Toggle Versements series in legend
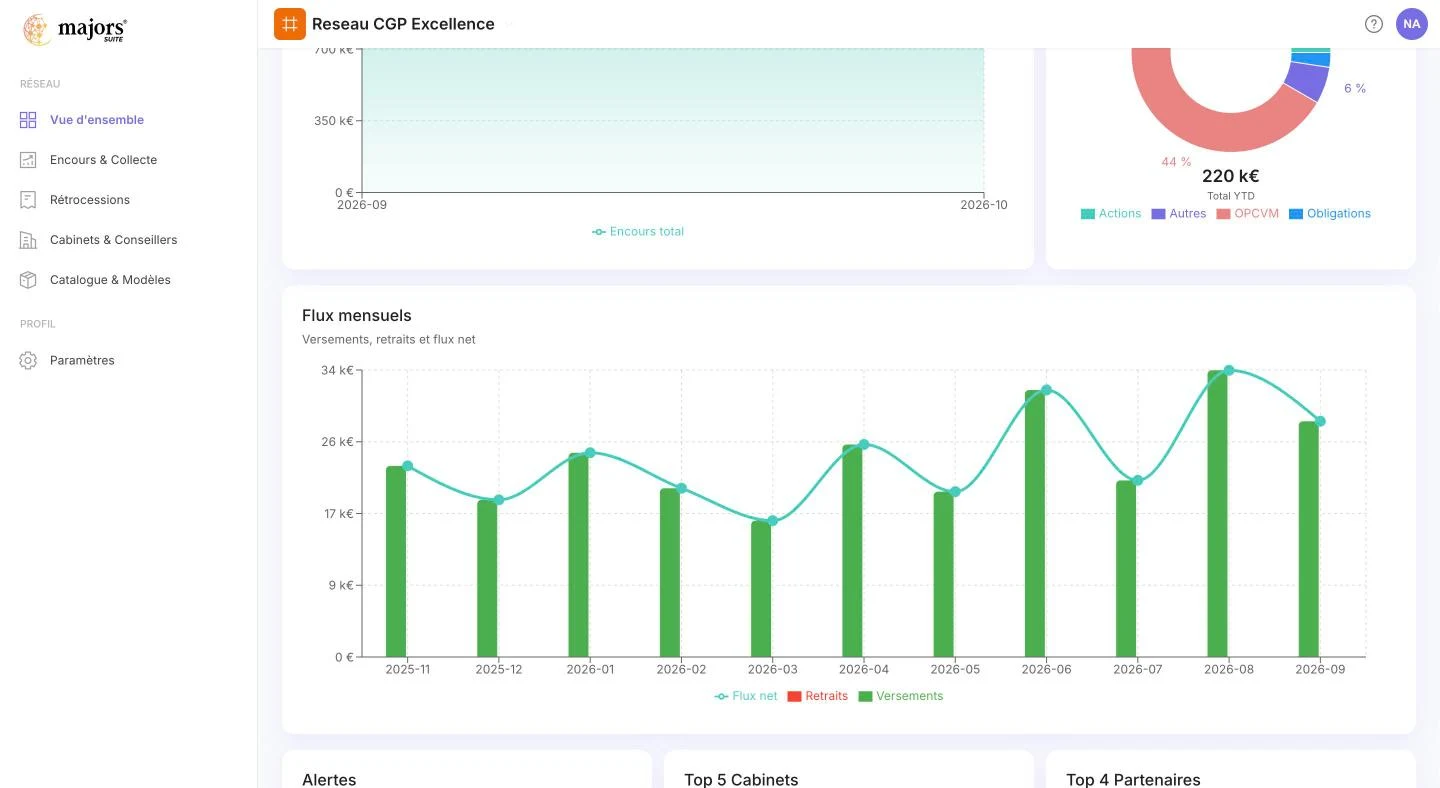The height and width of the screenshot is (788, 1440). [901, 696]
